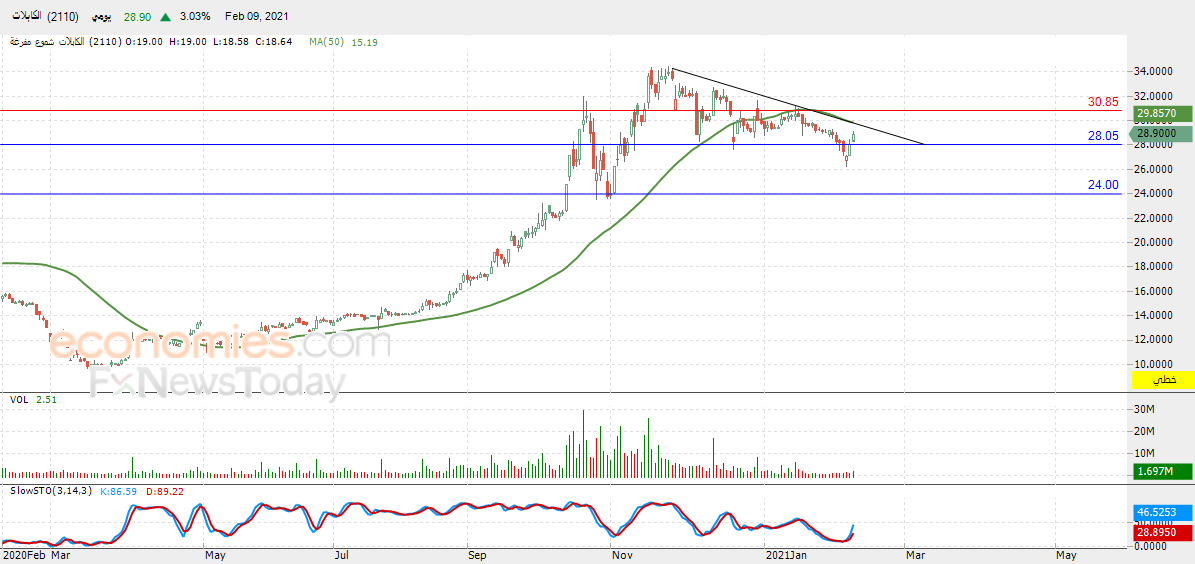Click the green up-triangle change indicator
Viewport: 1195px width, 564px height.
click(x=165, y=16)
